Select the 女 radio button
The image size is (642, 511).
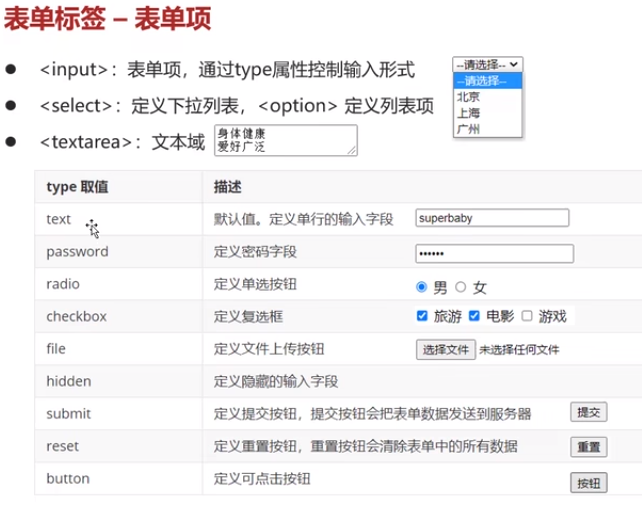point(461,287)
